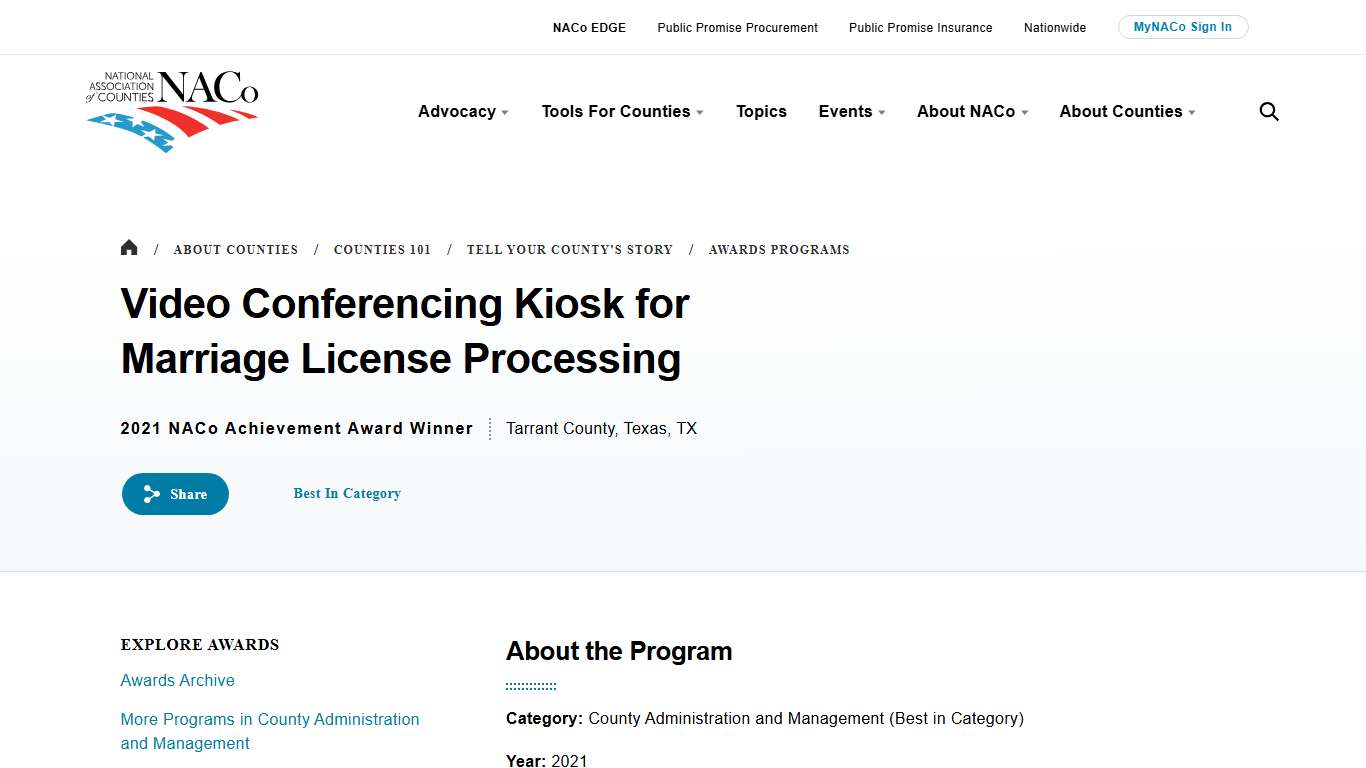The width and height of the screenshot is (1366, 768).
Task: Expand the Advocacy dropdown menu
Action: (462, 111)
